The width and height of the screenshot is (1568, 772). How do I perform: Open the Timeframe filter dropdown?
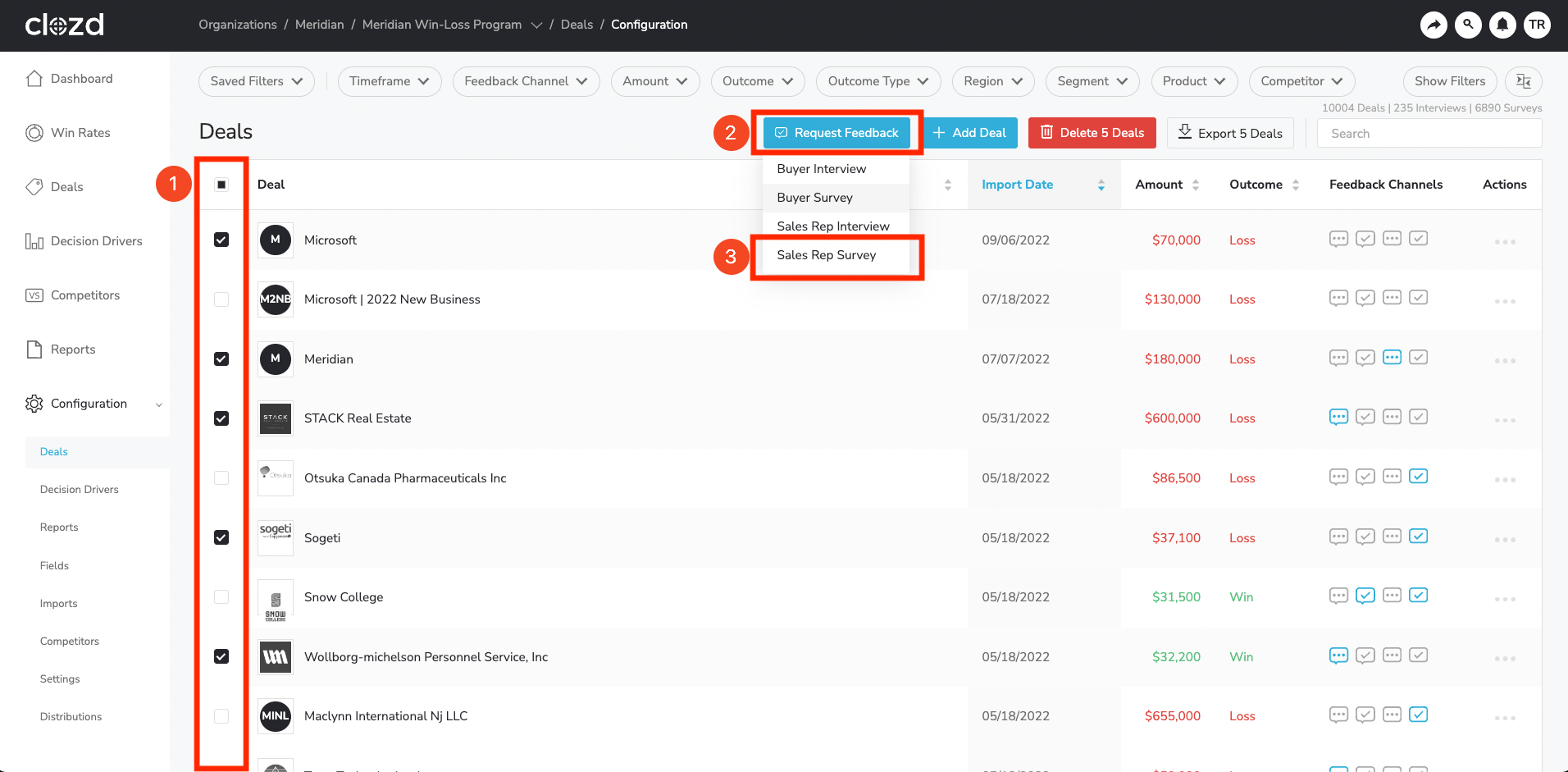coord(390,81)
